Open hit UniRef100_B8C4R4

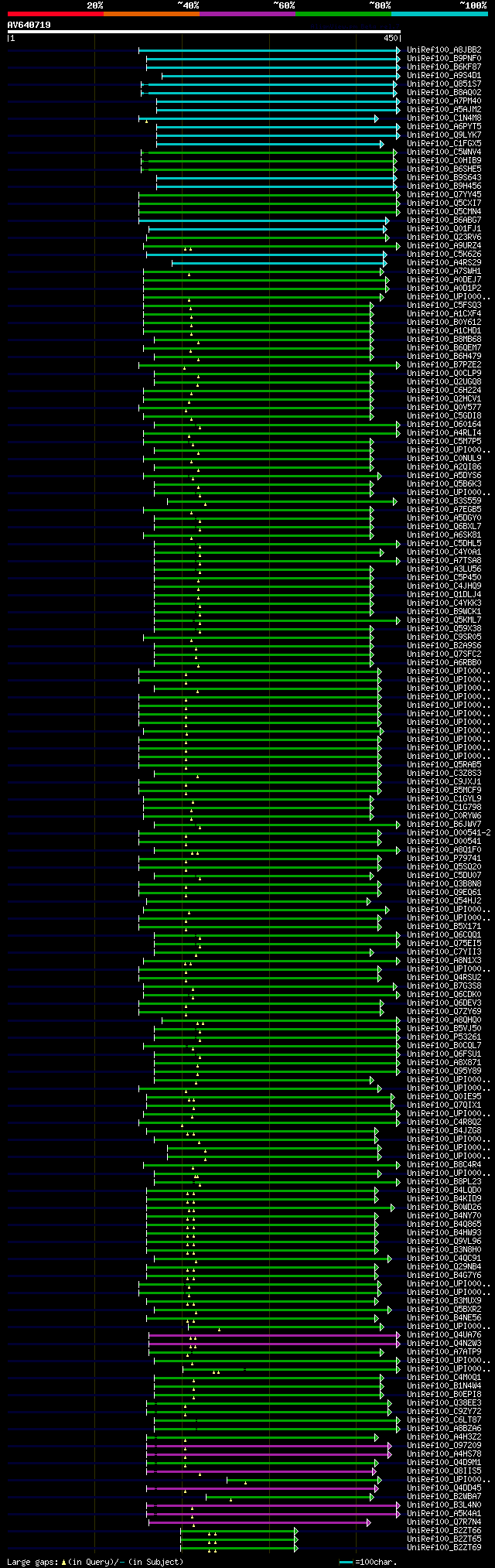pyautogui.click(x=444, y=1164)
